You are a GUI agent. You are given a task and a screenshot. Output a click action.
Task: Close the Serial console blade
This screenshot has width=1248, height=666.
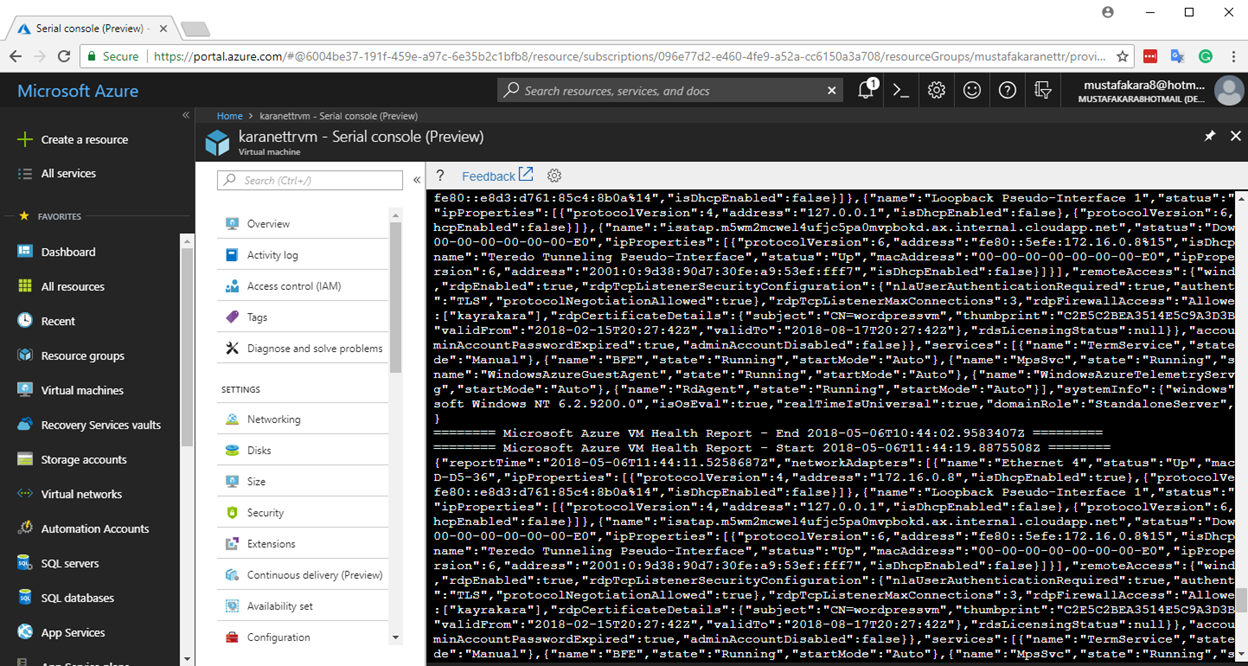1235,136
